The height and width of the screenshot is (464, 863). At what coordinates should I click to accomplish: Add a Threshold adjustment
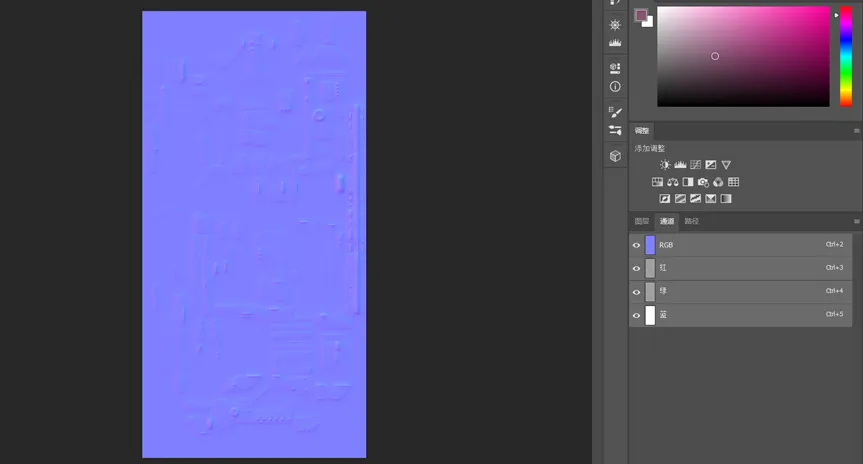pos(696,199)
